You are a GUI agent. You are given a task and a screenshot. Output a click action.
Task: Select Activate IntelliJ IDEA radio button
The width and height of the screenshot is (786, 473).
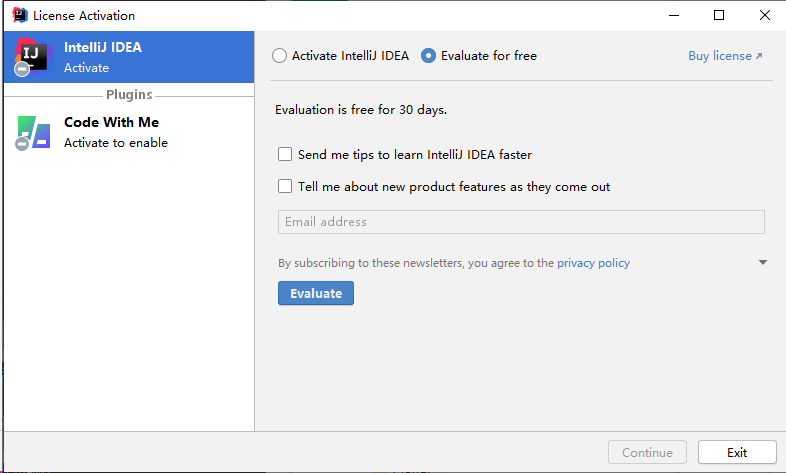(x=279, y=56)
